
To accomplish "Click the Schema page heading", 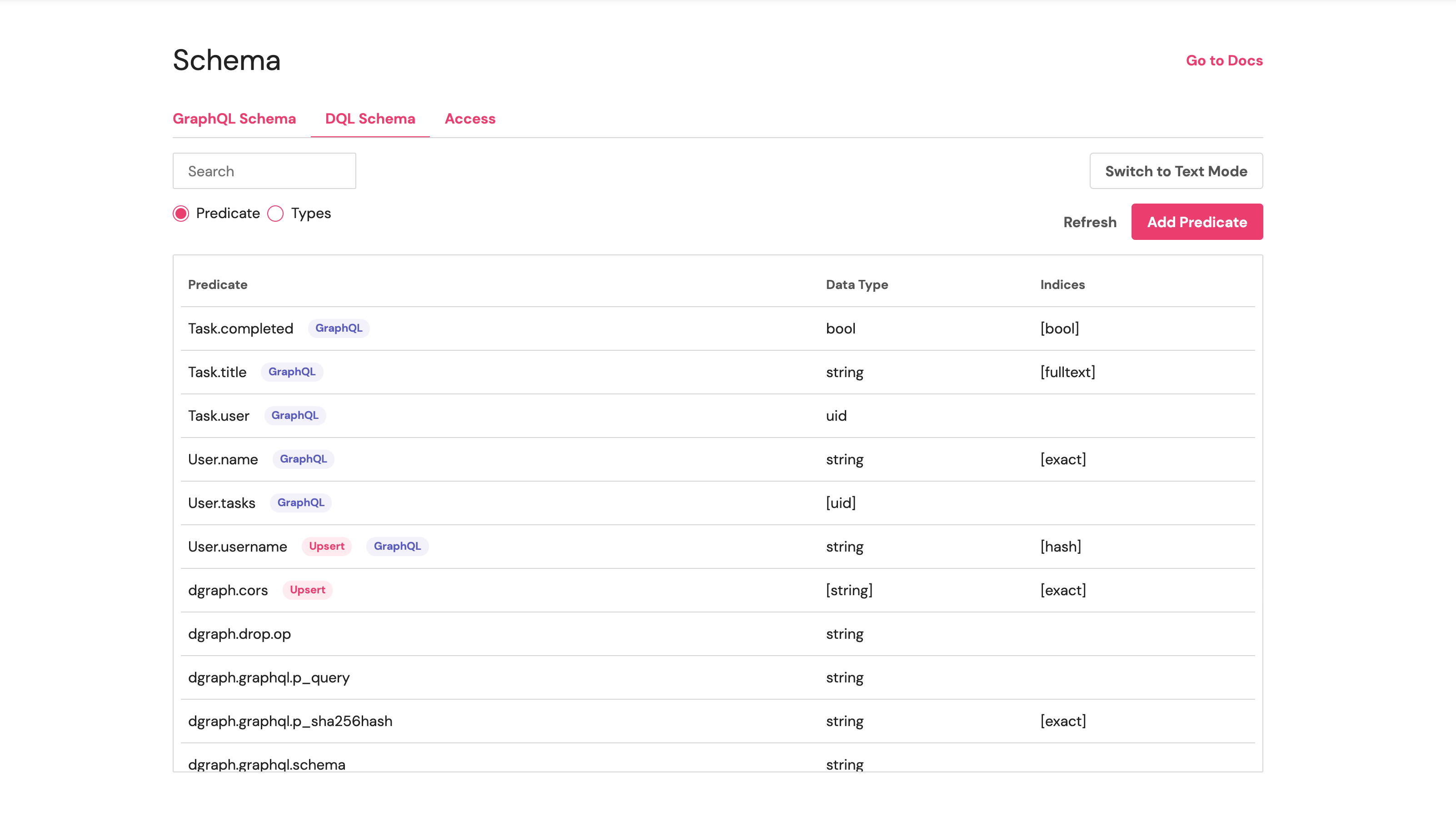I will point(226,60).
